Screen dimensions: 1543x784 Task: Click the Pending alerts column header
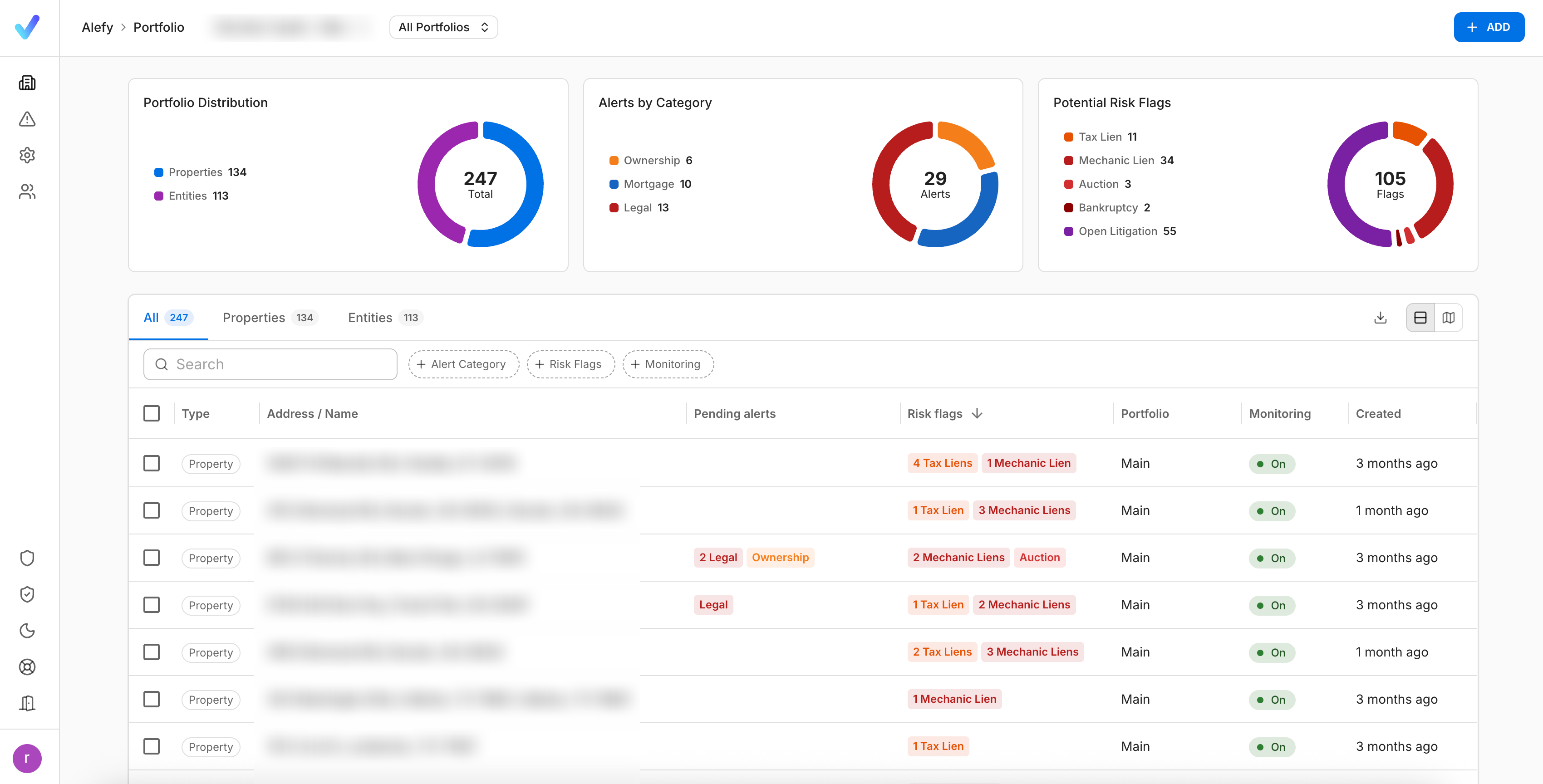734,413
